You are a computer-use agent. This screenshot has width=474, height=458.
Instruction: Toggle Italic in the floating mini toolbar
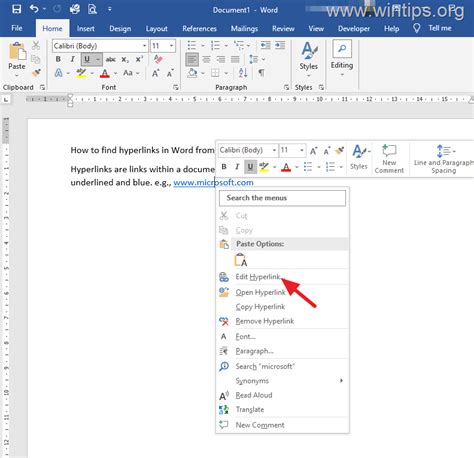click(237, 167)
